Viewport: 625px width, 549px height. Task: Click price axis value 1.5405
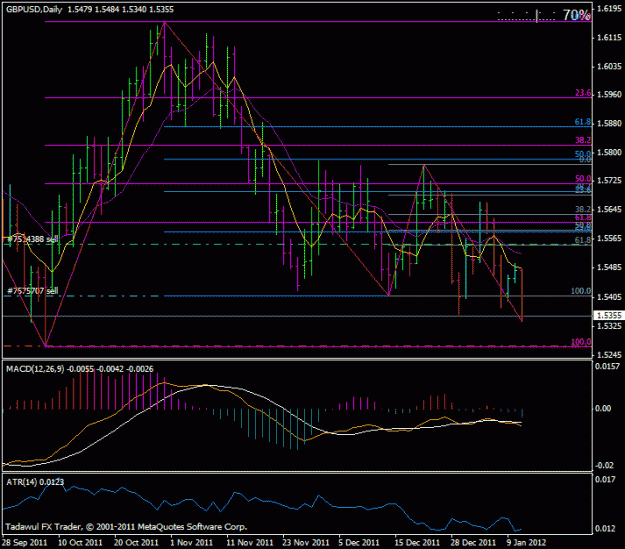coord(609,297)
